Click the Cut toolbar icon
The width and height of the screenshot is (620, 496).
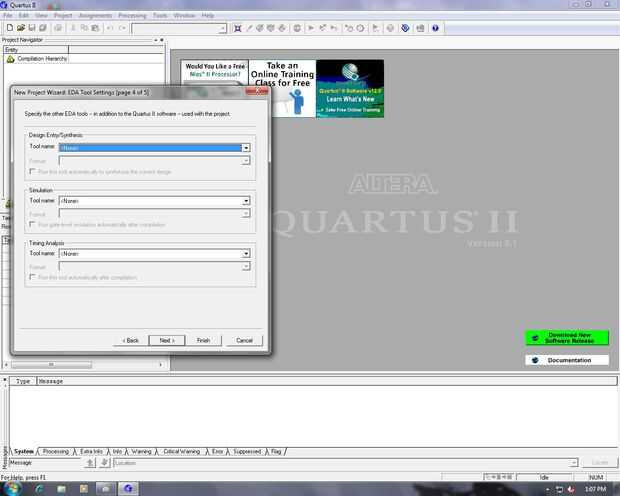[x=73, y=28]
